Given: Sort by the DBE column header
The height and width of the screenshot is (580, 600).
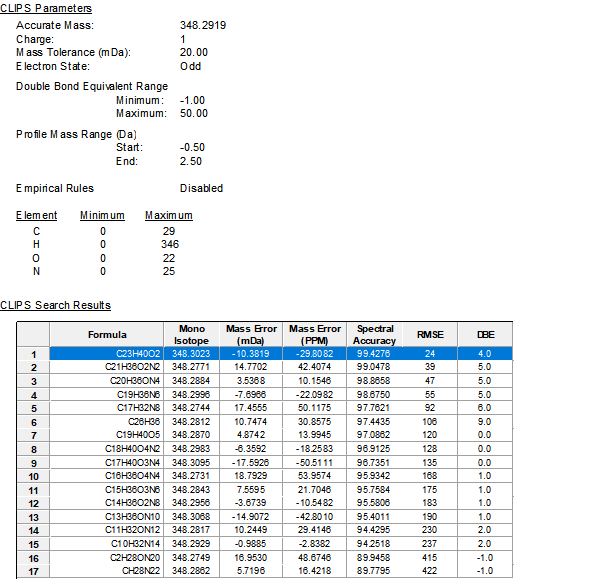Looking at the screenshot, I should [485, 335].
